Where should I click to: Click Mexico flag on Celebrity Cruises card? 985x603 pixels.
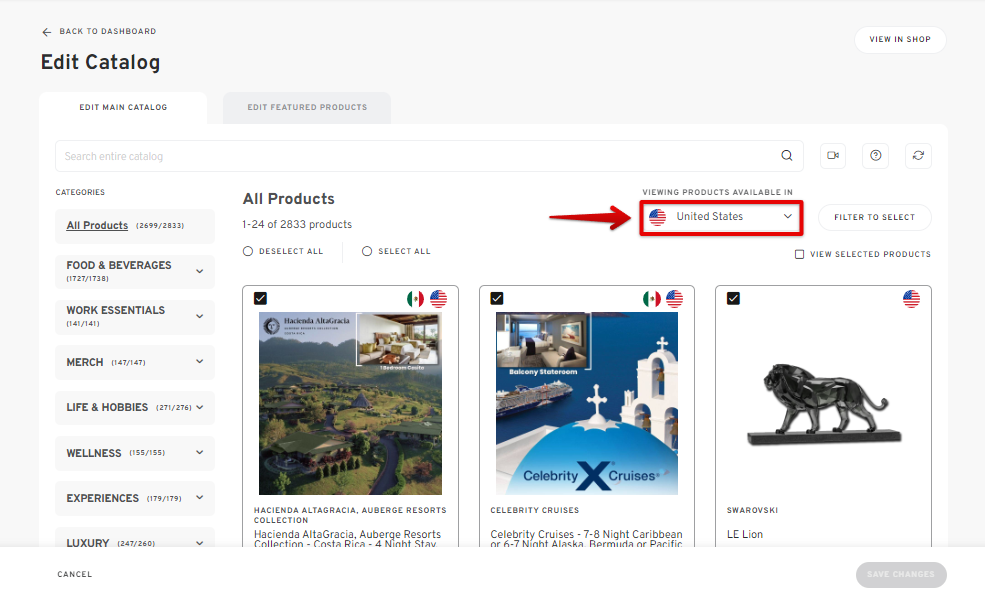[651, 299]
